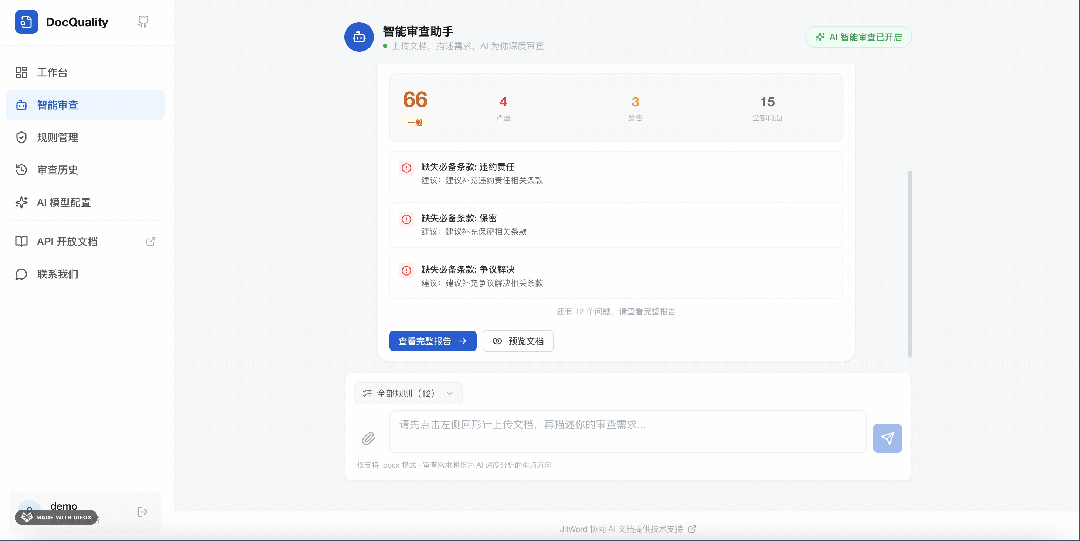Click the 工作台 grid icon

point(21,72)
